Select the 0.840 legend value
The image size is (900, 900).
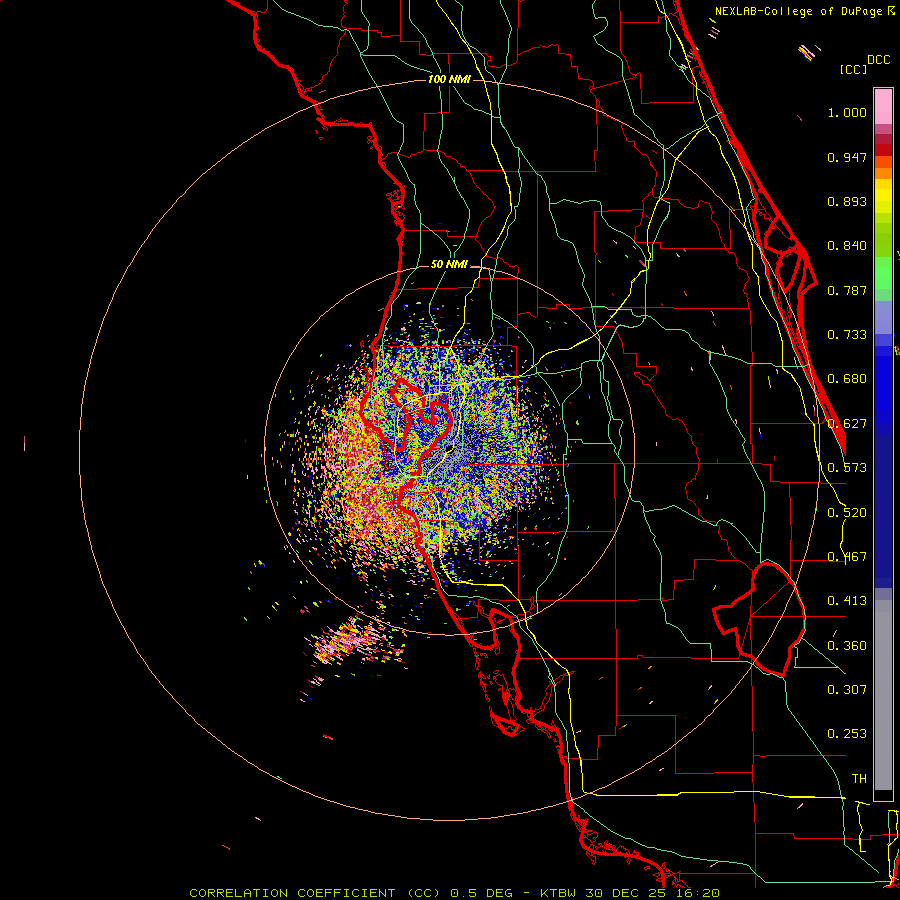coord(847,246)
